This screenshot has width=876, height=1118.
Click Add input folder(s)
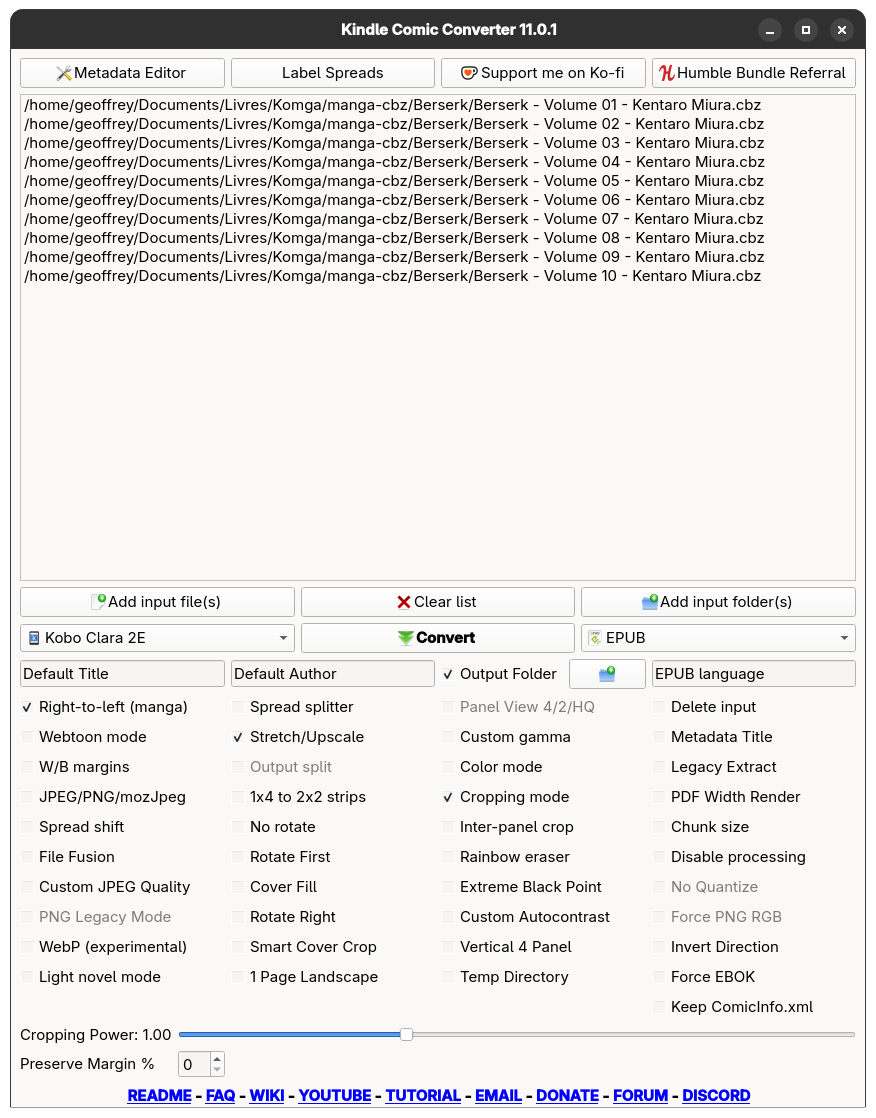[x=718, y=602]
